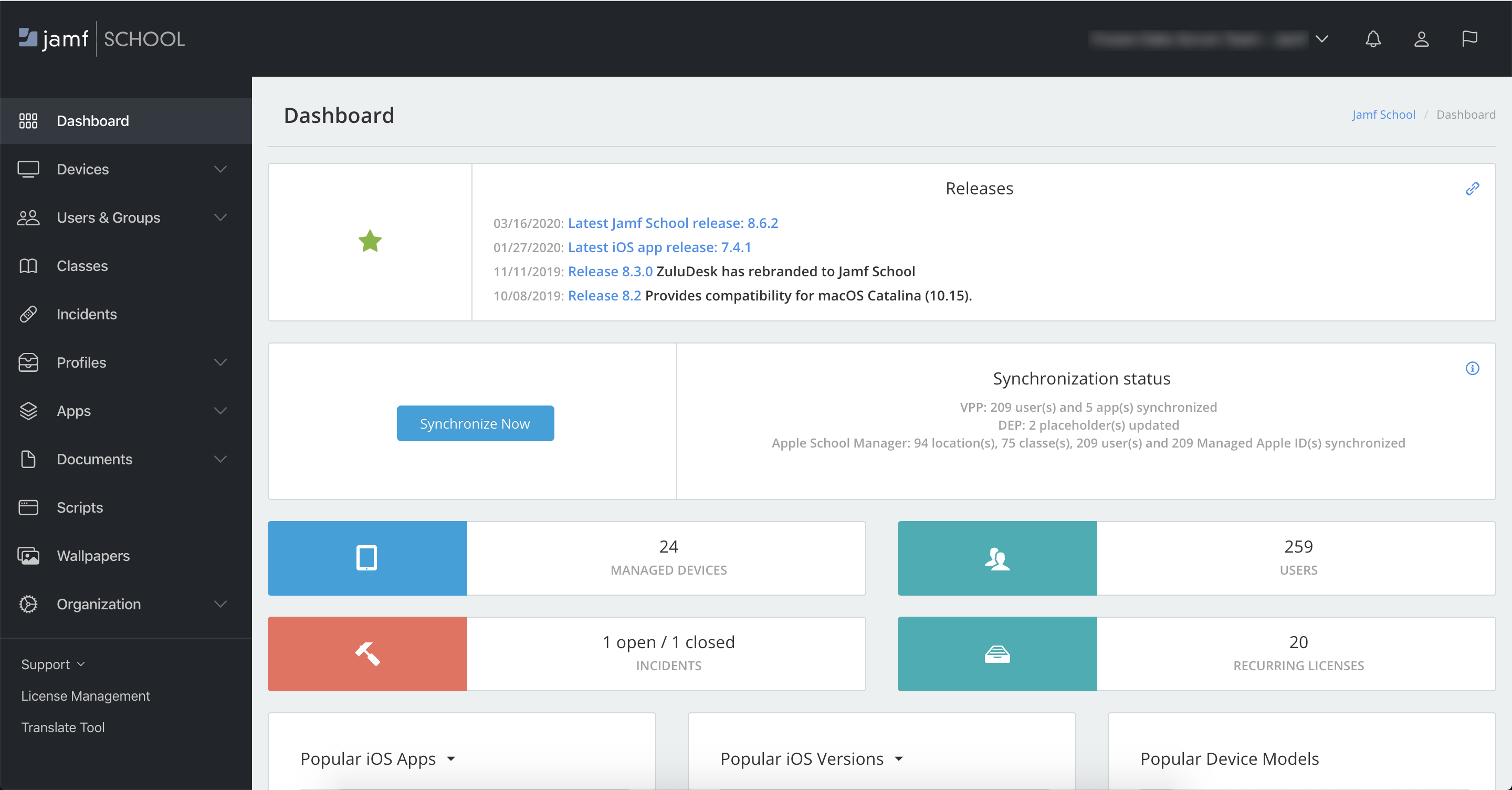Screen dimensions: 1512x790
Task: Open Incidents in the sidebar
Action: coord(86,314)
